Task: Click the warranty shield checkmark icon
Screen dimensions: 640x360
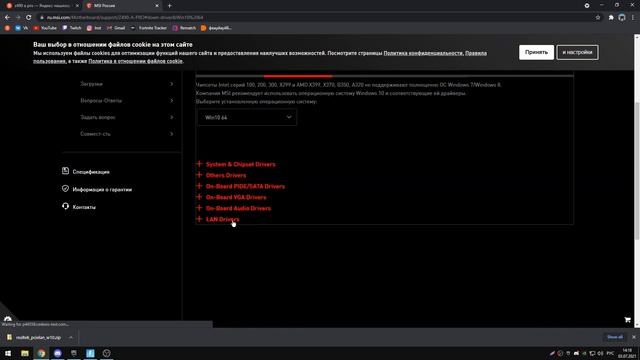Action: [x=65, y=189]
